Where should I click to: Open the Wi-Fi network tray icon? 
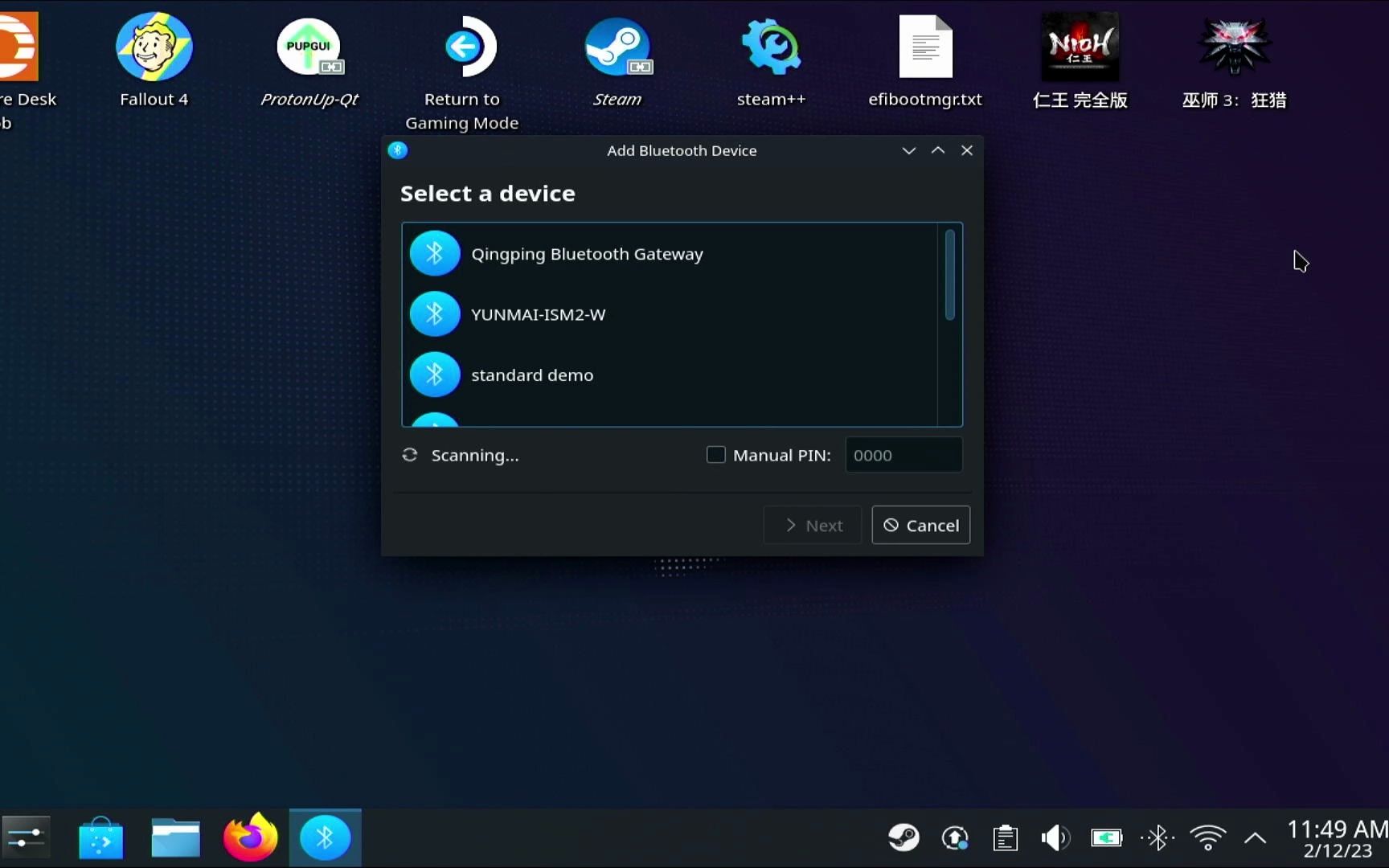(x=1208, y=838)
